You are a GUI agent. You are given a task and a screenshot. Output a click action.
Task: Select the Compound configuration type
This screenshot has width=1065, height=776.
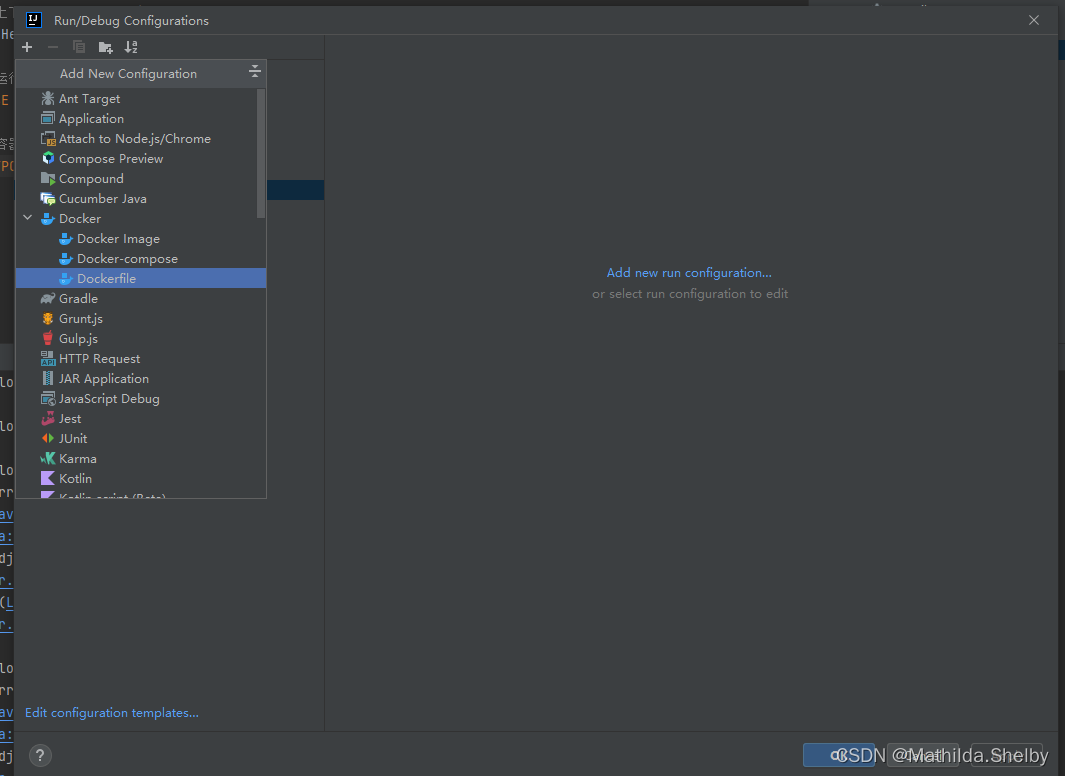click(141, 179)
